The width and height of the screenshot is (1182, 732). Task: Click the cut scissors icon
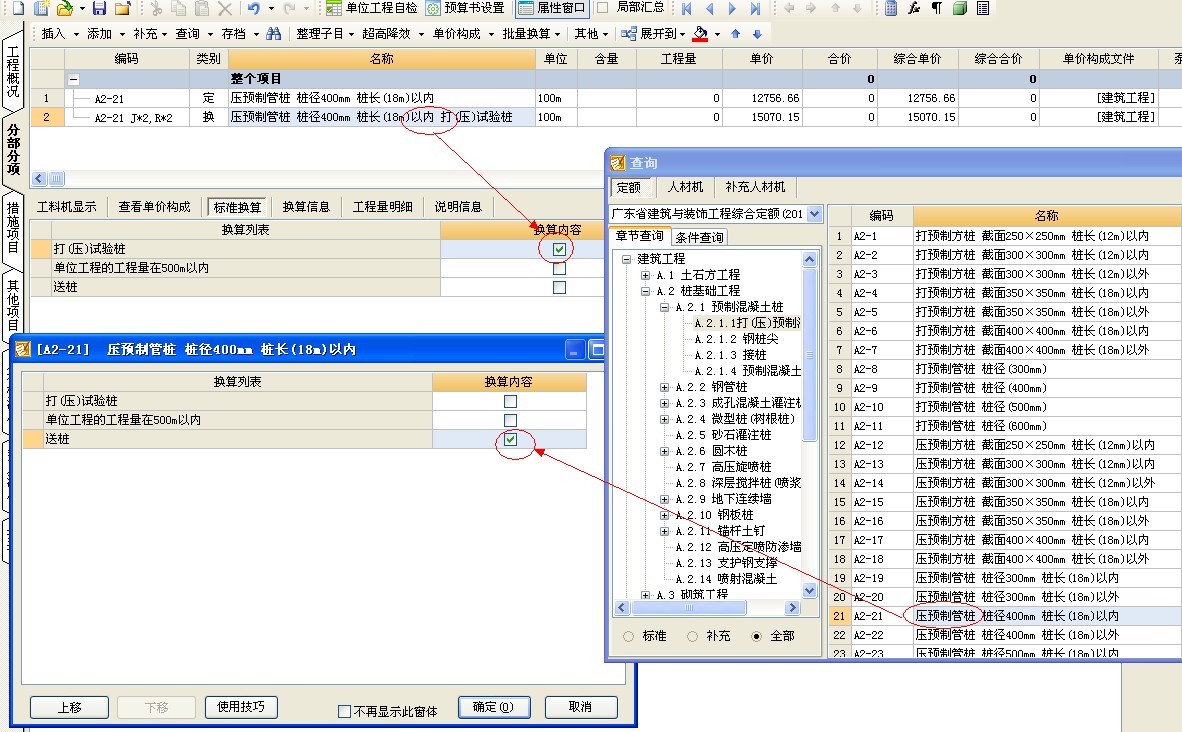(x=156, y=8)
